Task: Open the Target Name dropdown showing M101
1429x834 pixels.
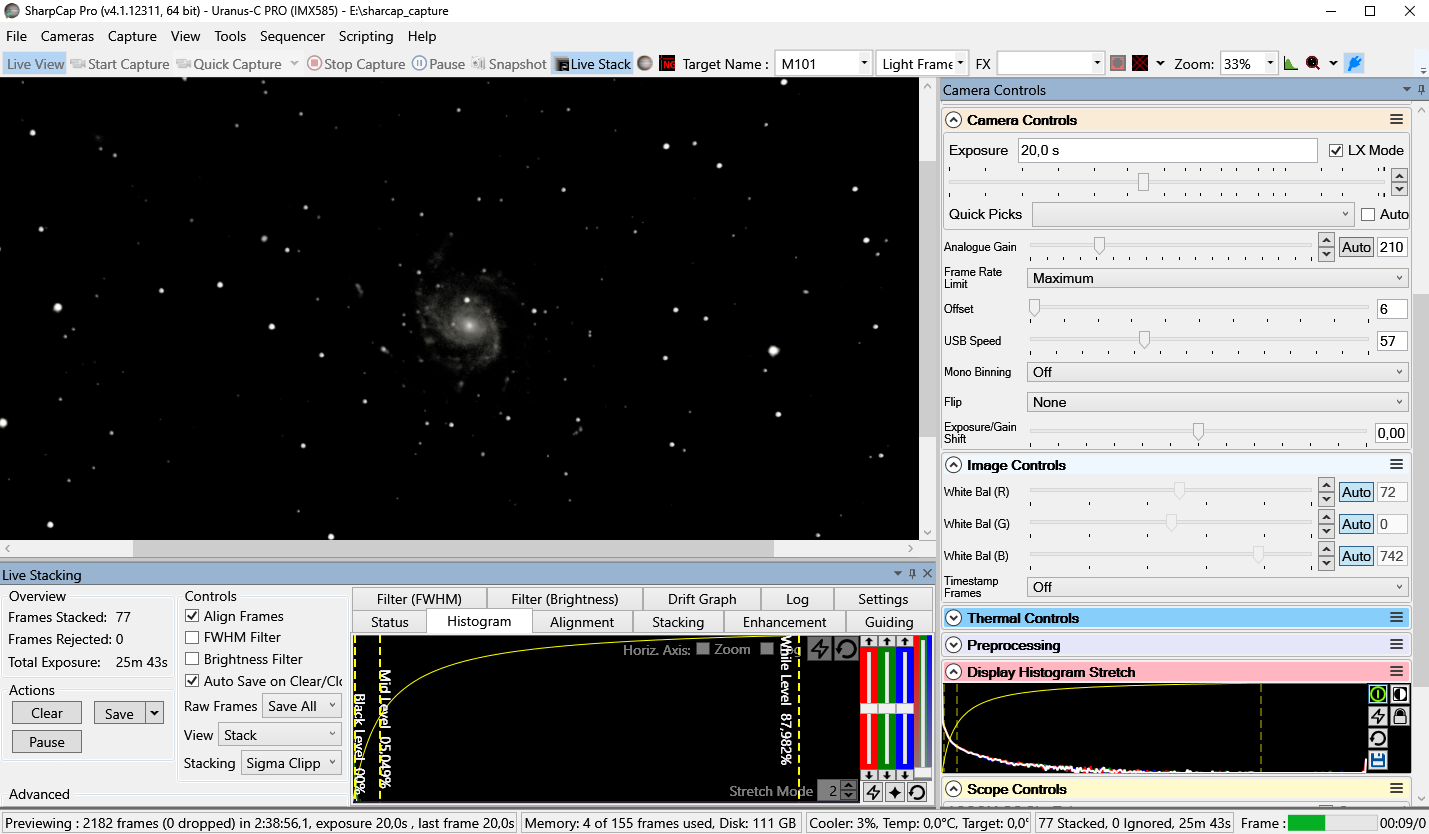Action: pyautogui.click(x=864, y=62)
